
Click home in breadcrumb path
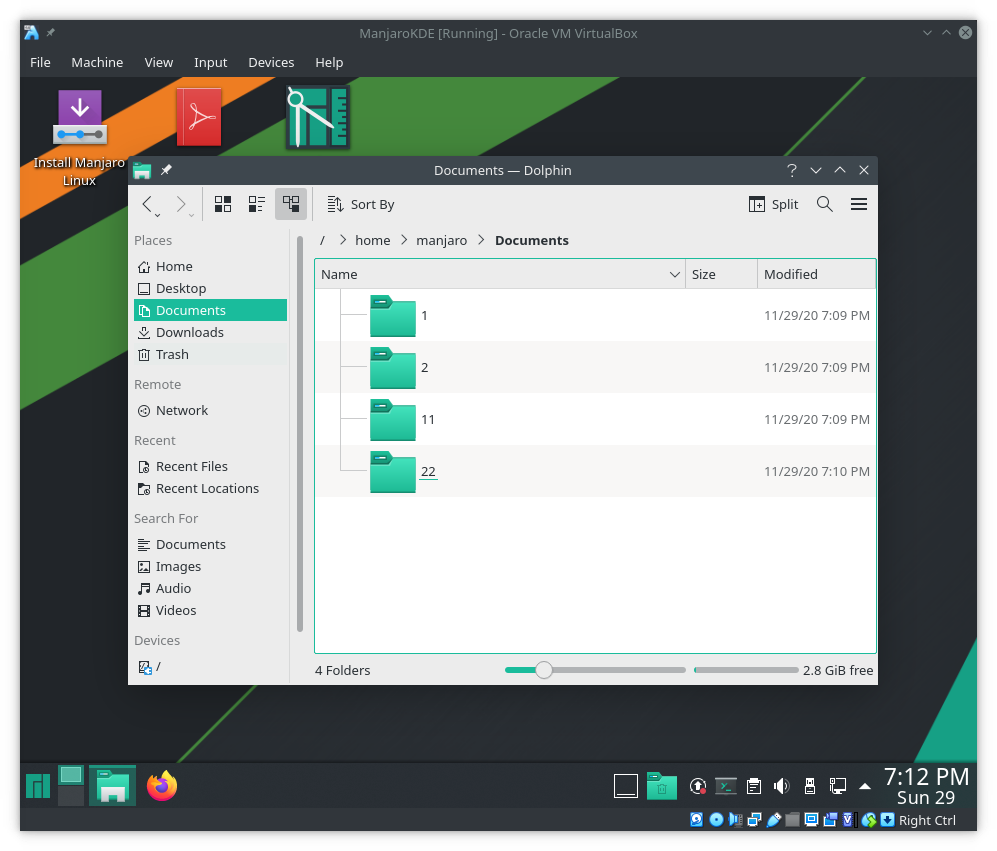(x=373, y=240)
